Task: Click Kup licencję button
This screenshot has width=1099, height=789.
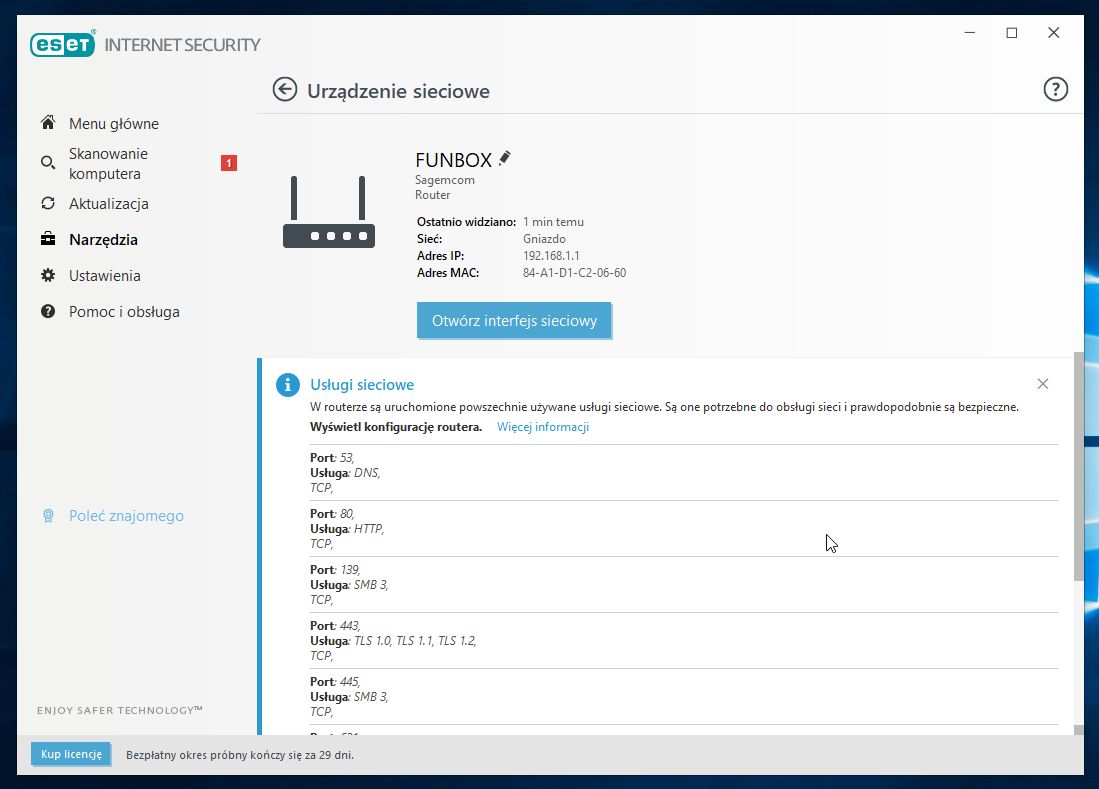Action: pos(71,755)
